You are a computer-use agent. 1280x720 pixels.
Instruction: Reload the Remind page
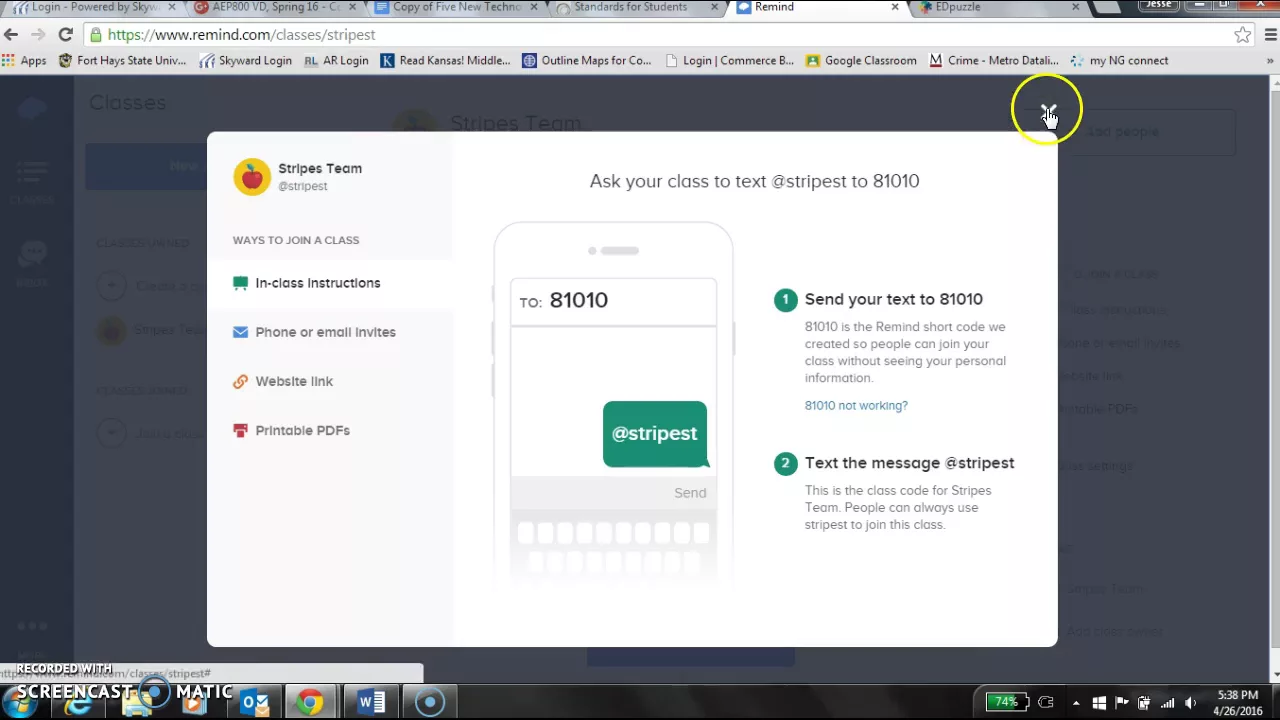[65, 35]
